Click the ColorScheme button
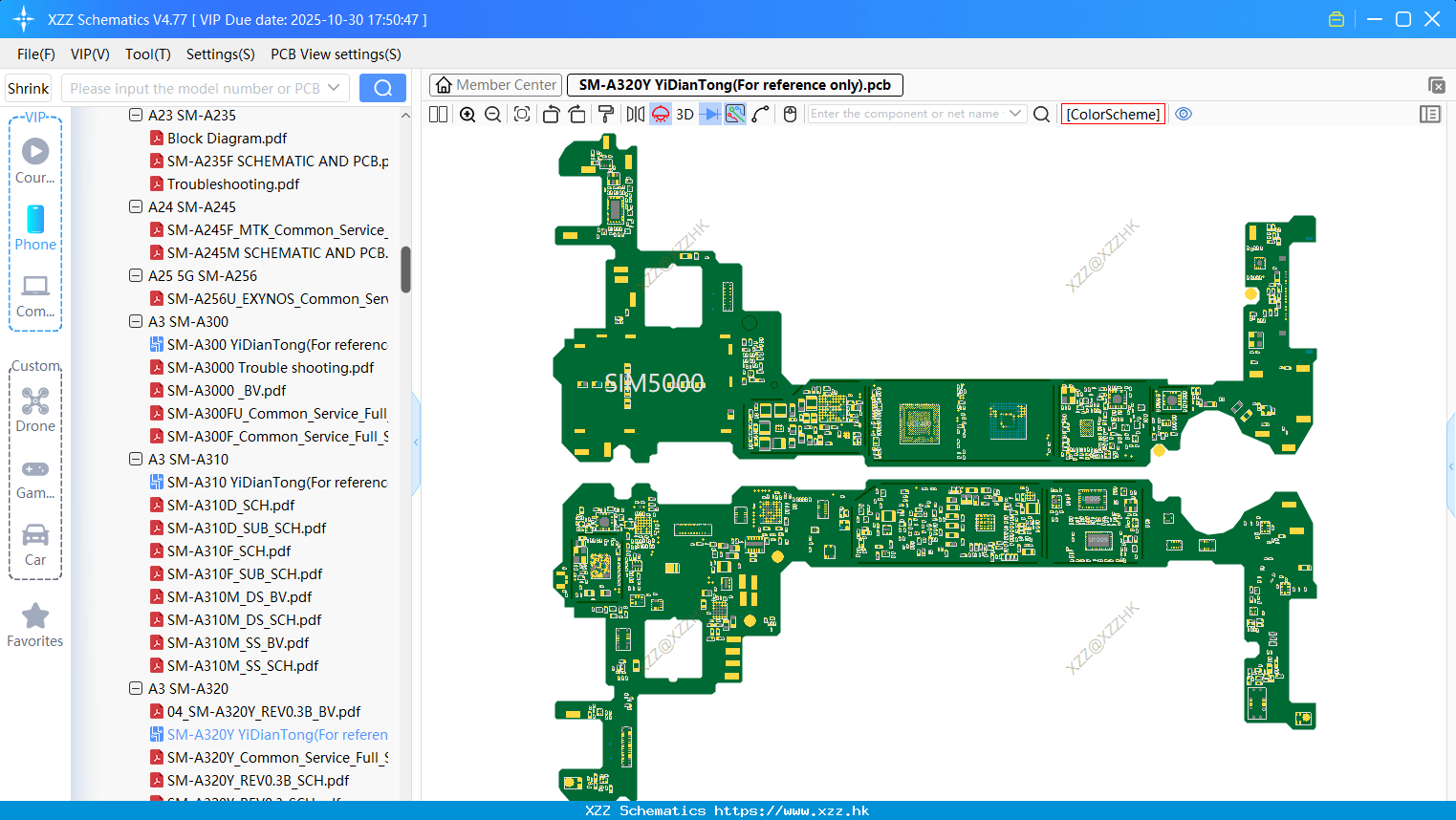The image size is (1456, 820). [1112, 114]
